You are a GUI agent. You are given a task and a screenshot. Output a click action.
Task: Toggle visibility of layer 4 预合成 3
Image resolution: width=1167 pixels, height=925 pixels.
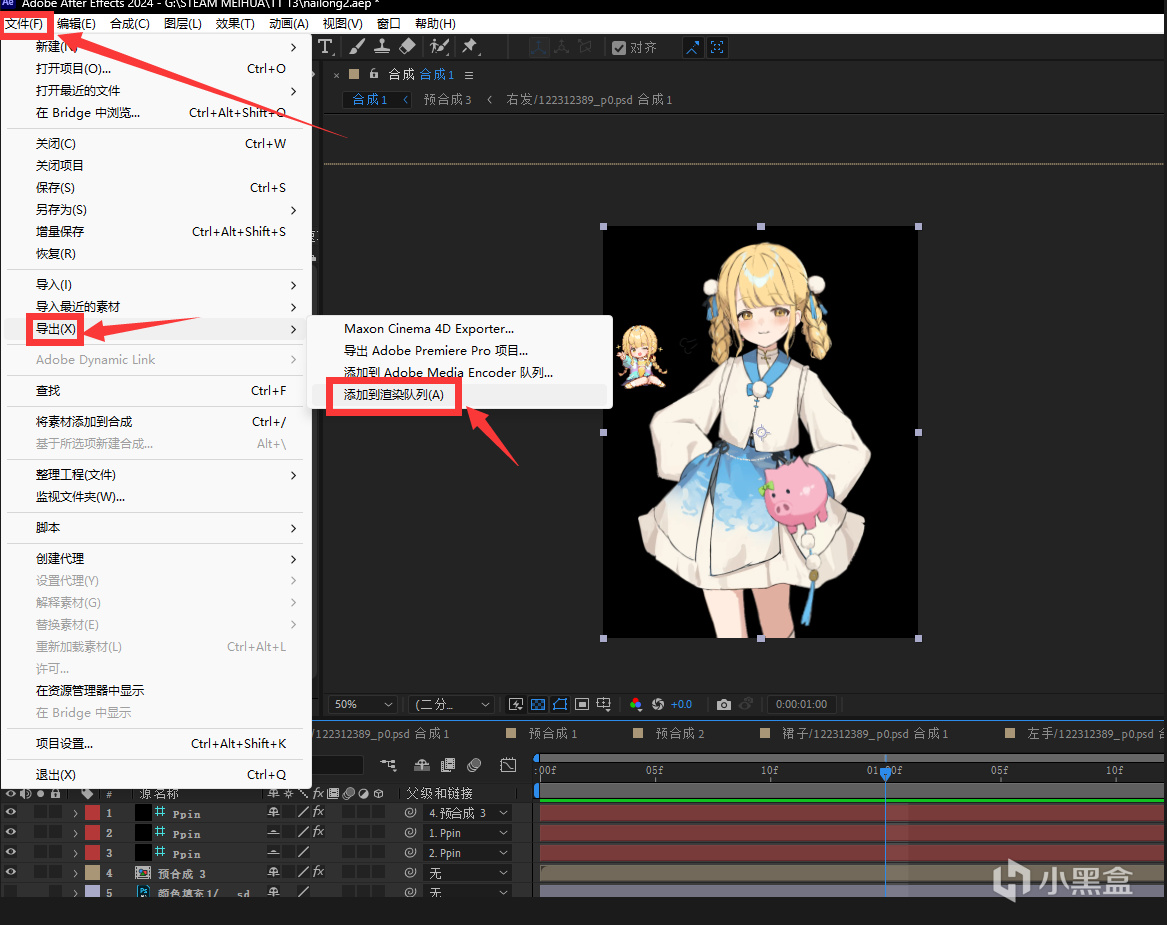coord(11,873)
